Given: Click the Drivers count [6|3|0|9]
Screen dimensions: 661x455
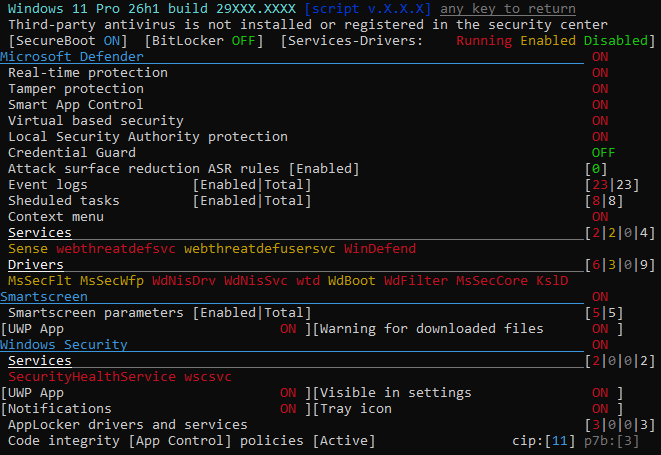Looking at the screenshot, I should 620,265.
